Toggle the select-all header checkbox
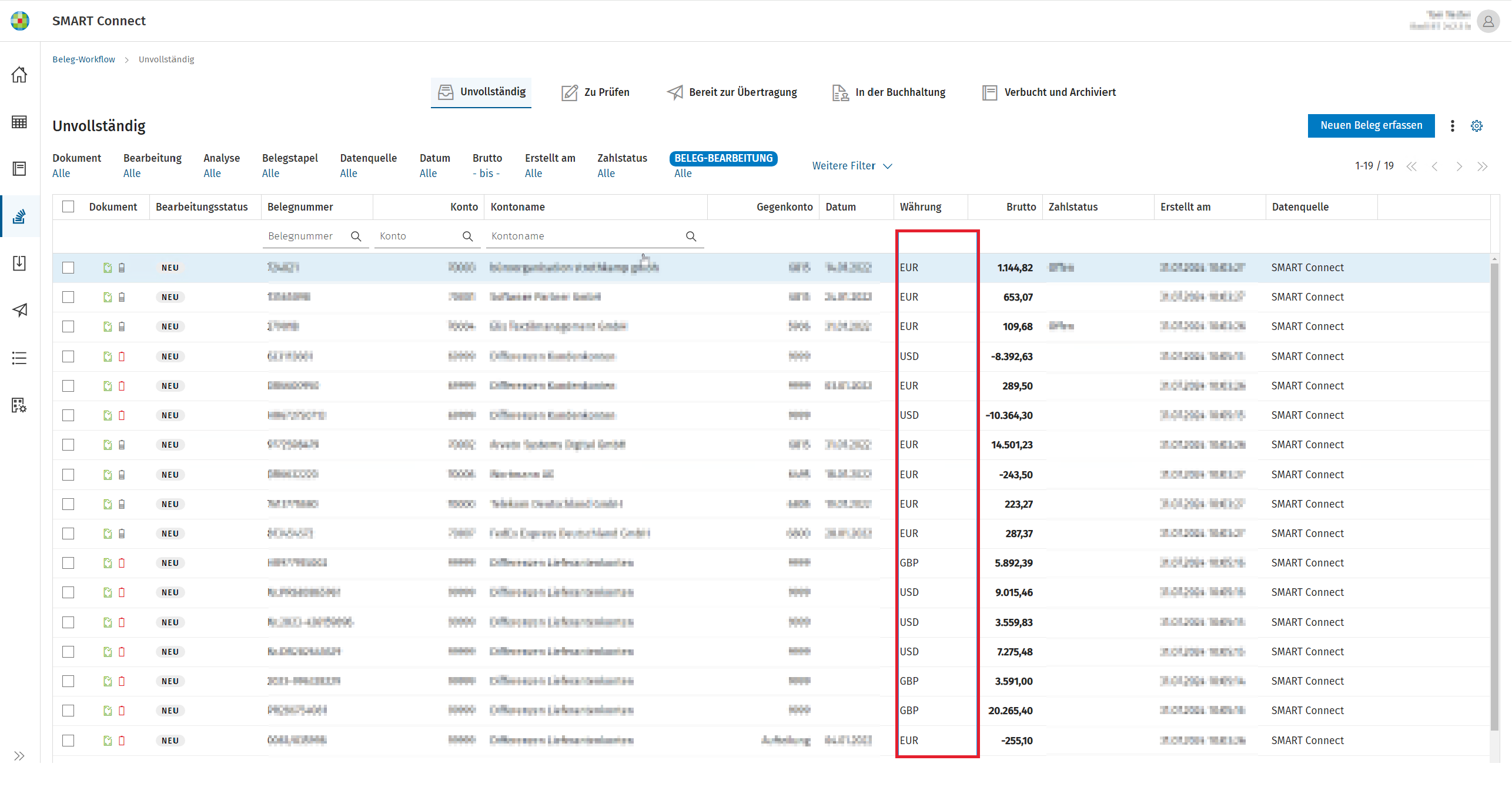1512x800 pixels. pos(68,206)
